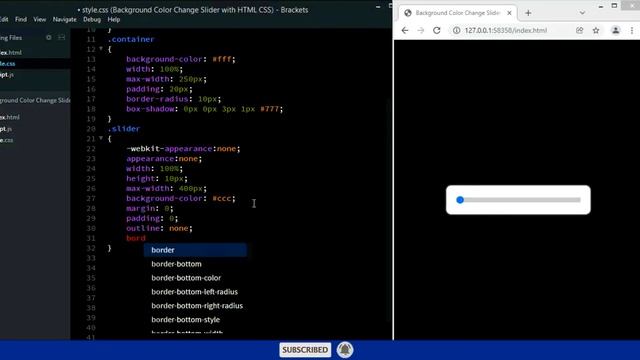Click the Chrome forward arrow
The width and height of the screenshot is (640, 360).
click(x=421, y=30)
